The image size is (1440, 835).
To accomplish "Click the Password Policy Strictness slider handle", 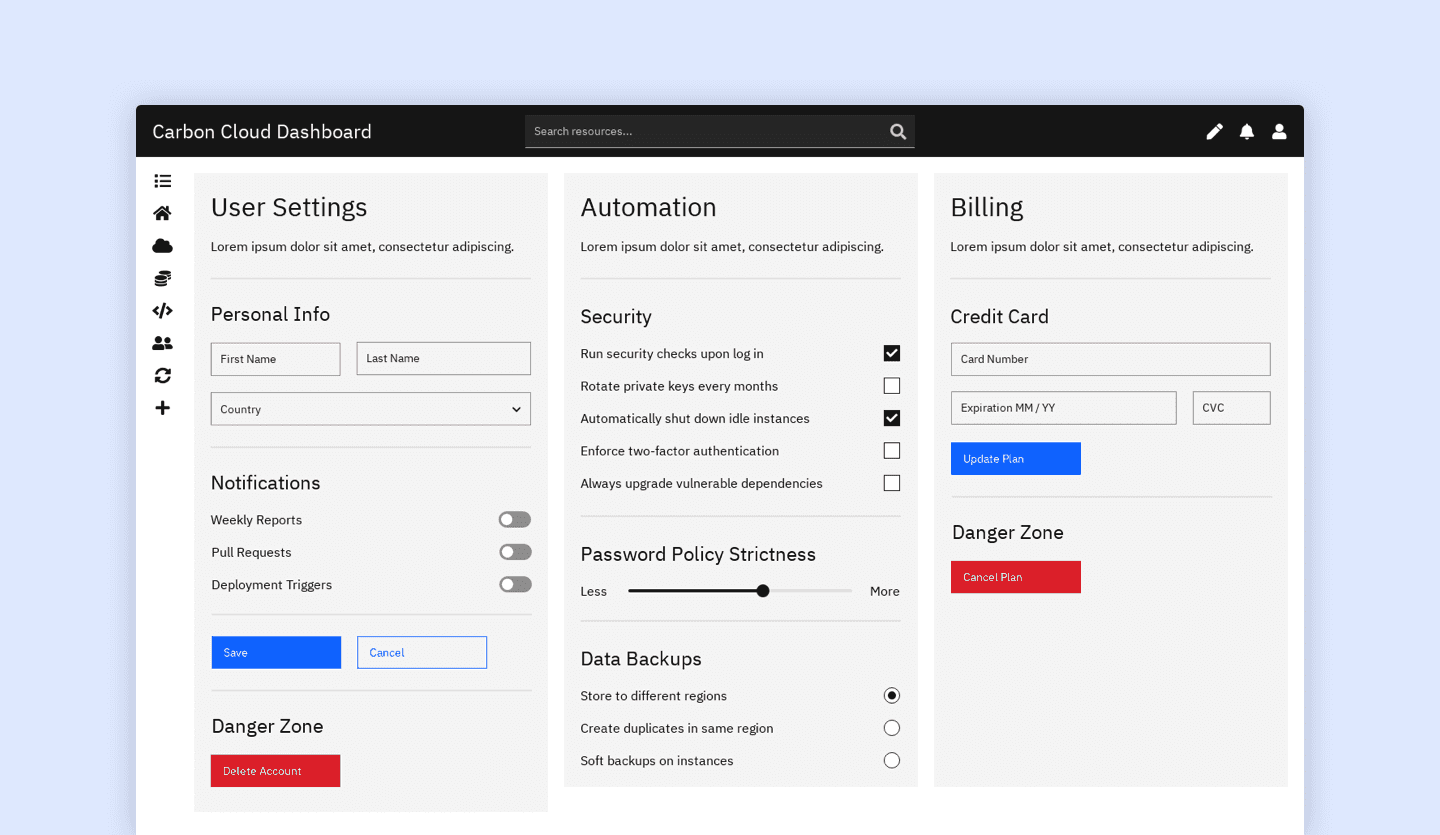I will 763,591.
